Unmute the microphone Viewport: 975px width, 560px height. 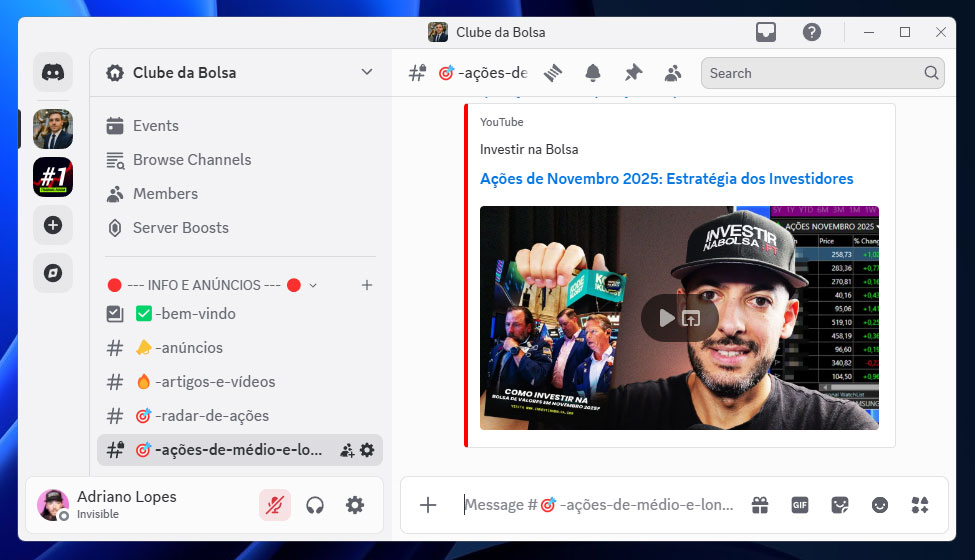[275, 505]
